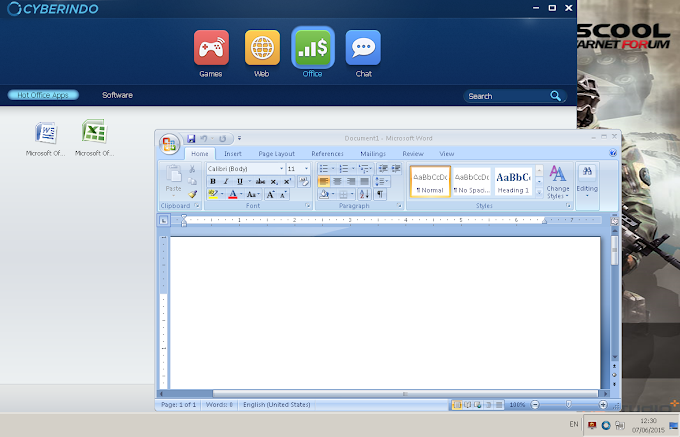Click the Save icon in Quick Access toolbar
The width and height of the screenshot is (680, 437).
(x=191, y=139)
